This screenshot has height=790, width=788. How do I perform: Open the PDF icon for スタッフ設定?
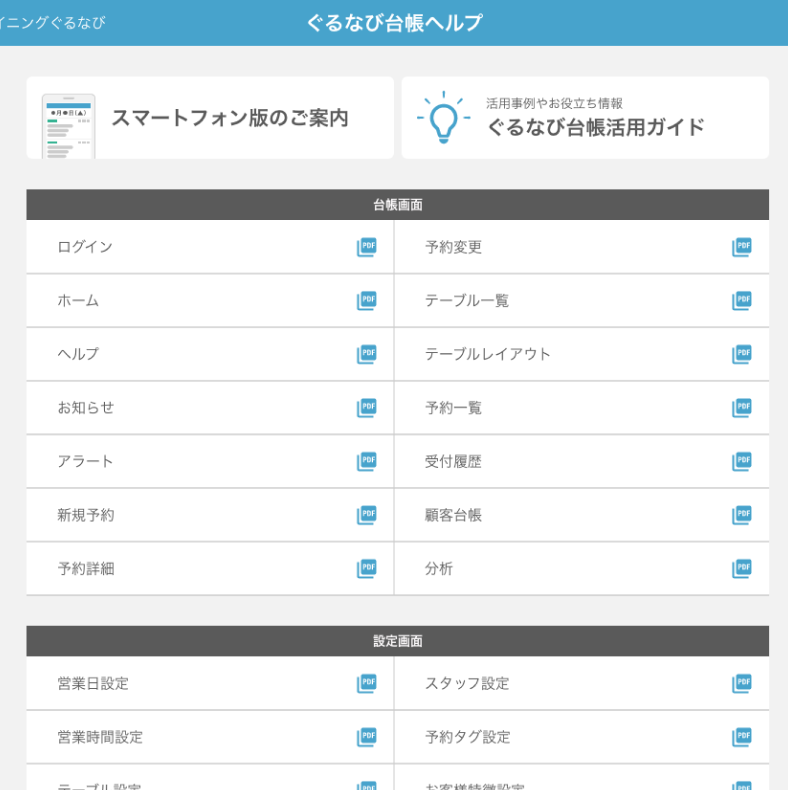pos(741,684)
